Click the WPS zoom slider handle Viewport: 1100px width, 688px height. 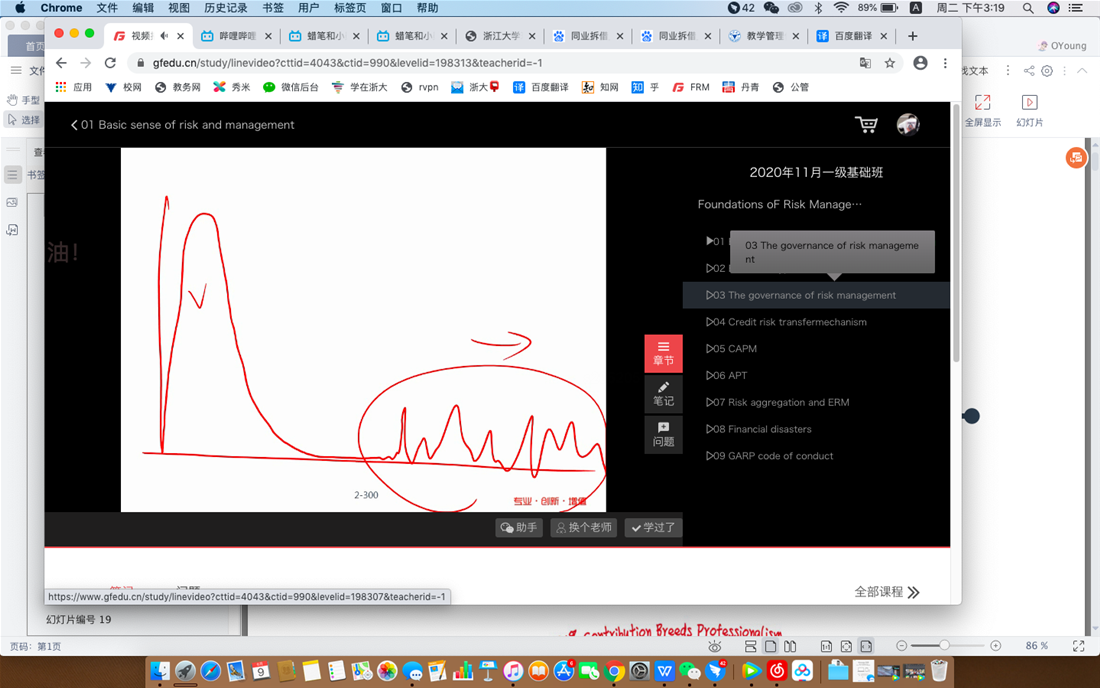[x=944, y=646]
